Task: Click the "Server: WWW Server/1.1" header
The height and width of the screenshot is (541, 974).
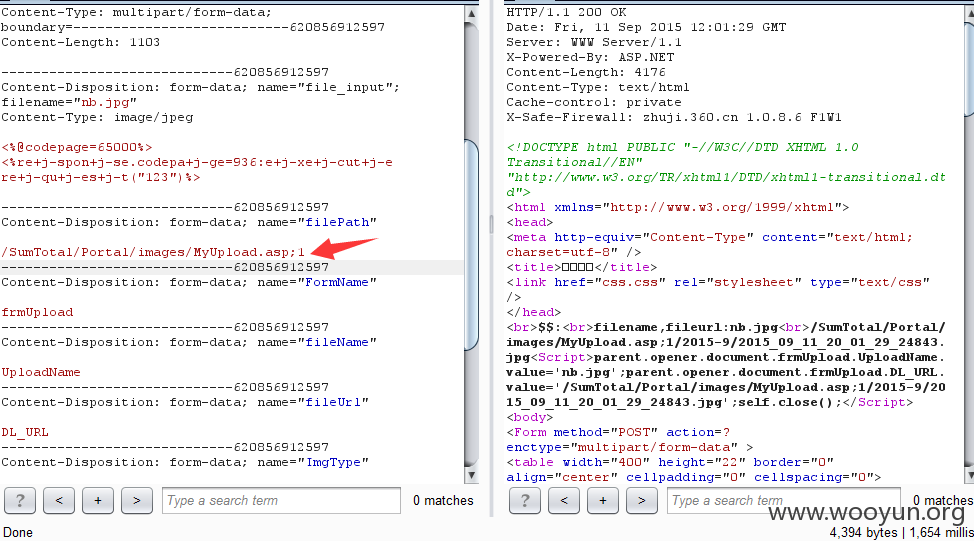Action: click(594, 42)
